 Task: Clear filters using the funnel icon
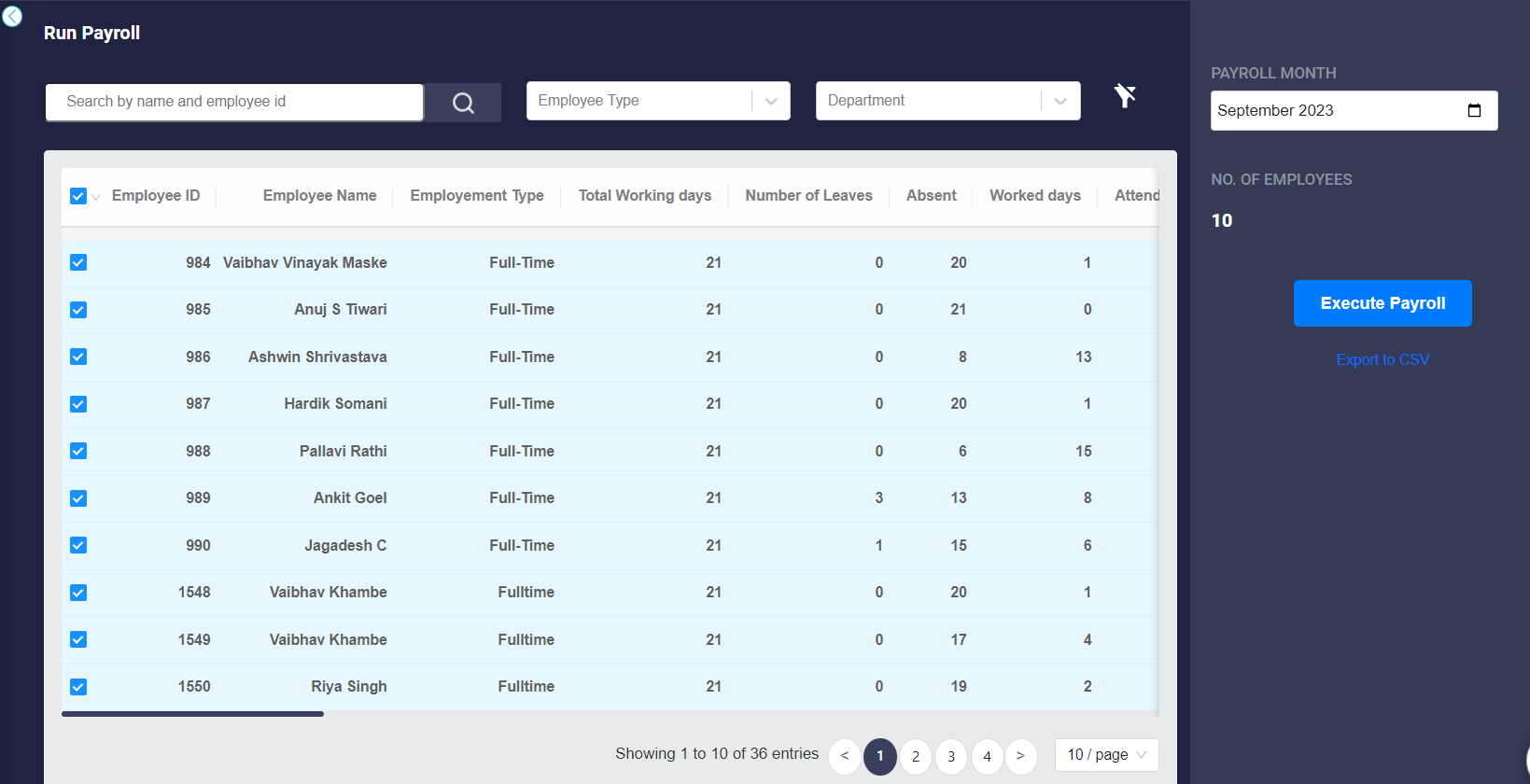(x=1125, y=95)
